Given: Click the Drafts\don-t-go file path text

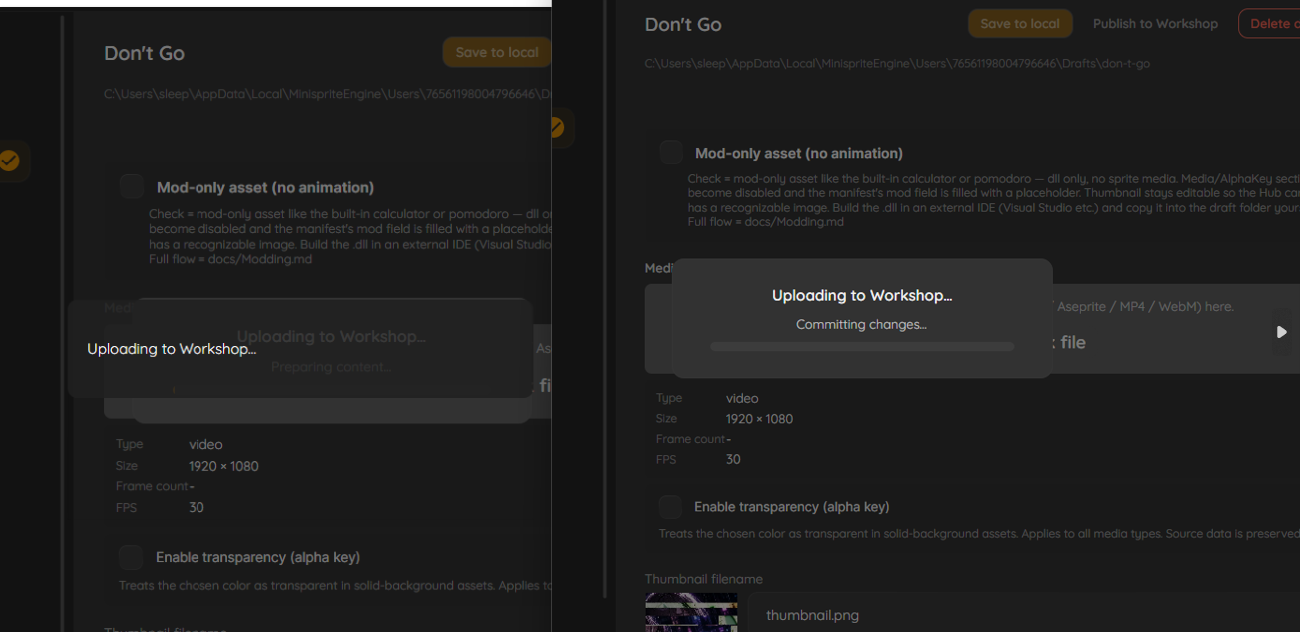Looking at the screenshot, I should pyautogui.click(x=897, y=63).
